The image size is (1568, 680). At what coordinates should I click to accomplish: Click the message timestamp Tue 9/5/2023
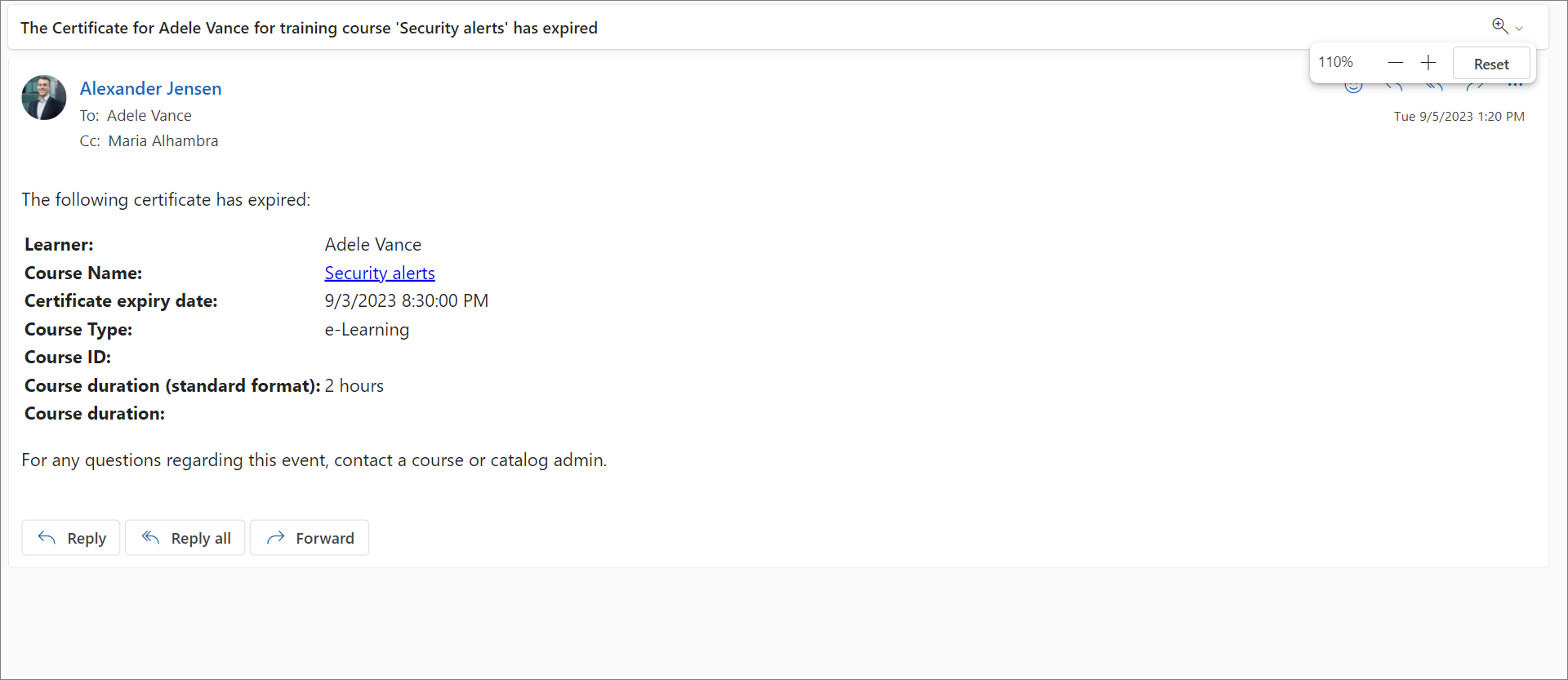(x=1459, y=117)
